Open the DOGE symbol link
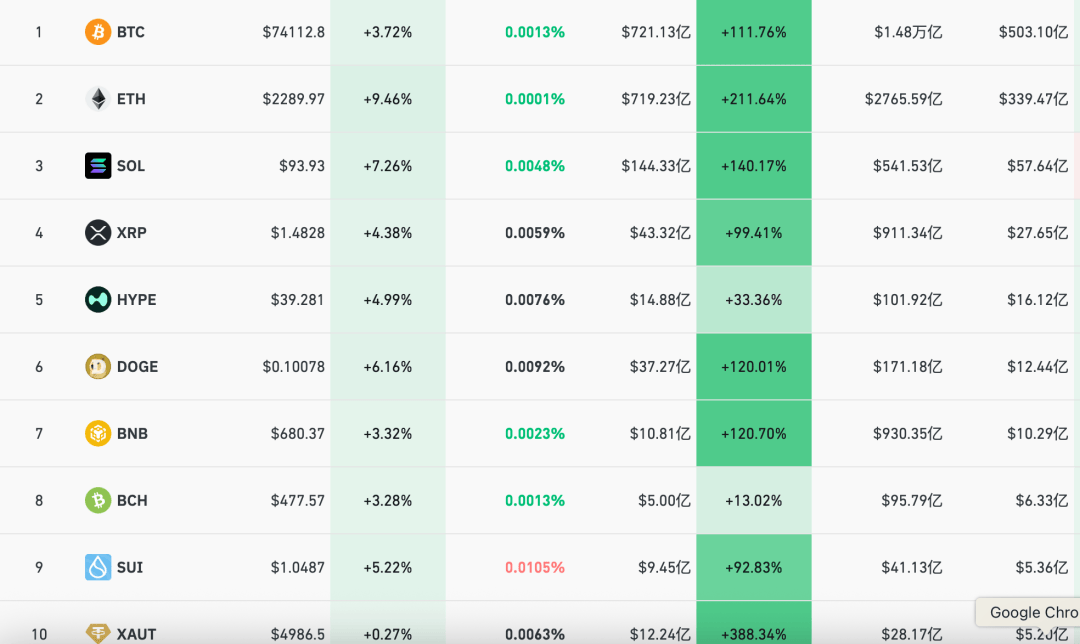 [x=137, y=367]
